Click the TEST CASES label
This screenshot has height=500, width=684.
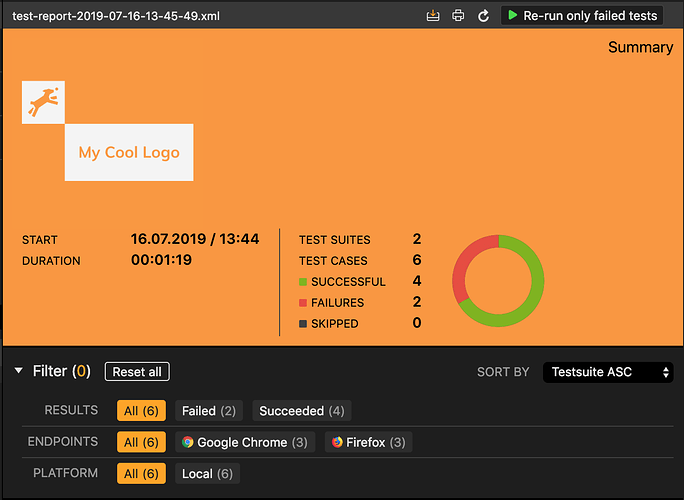(x=333, y=261)
